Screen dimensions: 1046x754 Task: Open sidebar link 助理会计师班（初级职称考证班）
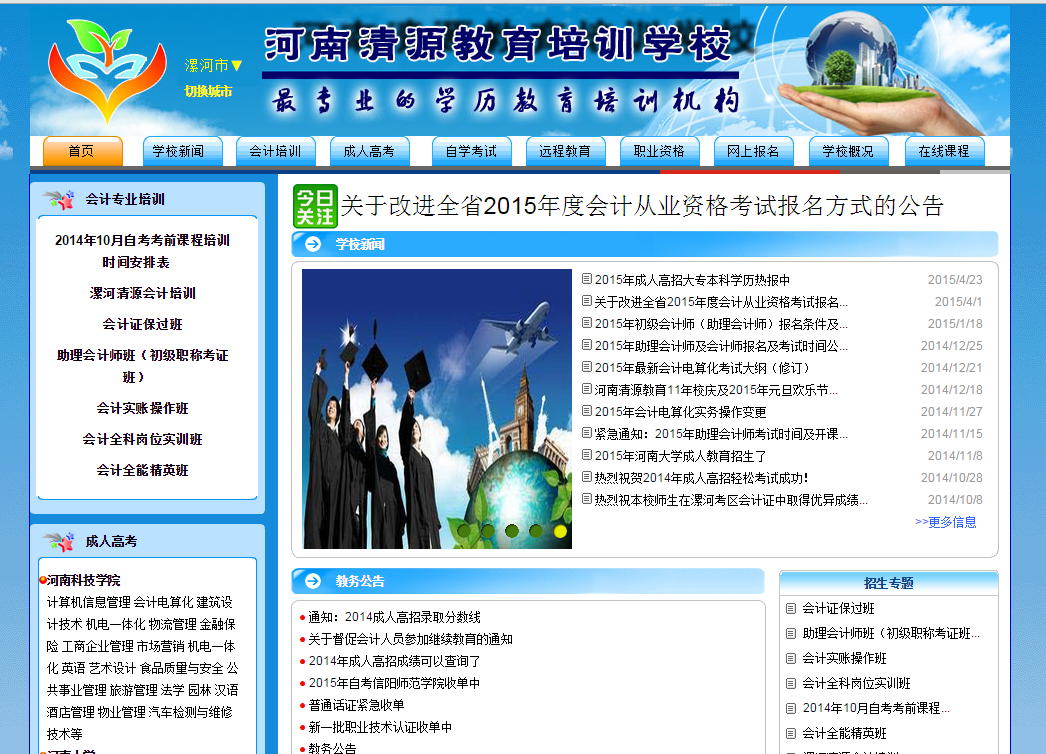(x=142, y=366)
